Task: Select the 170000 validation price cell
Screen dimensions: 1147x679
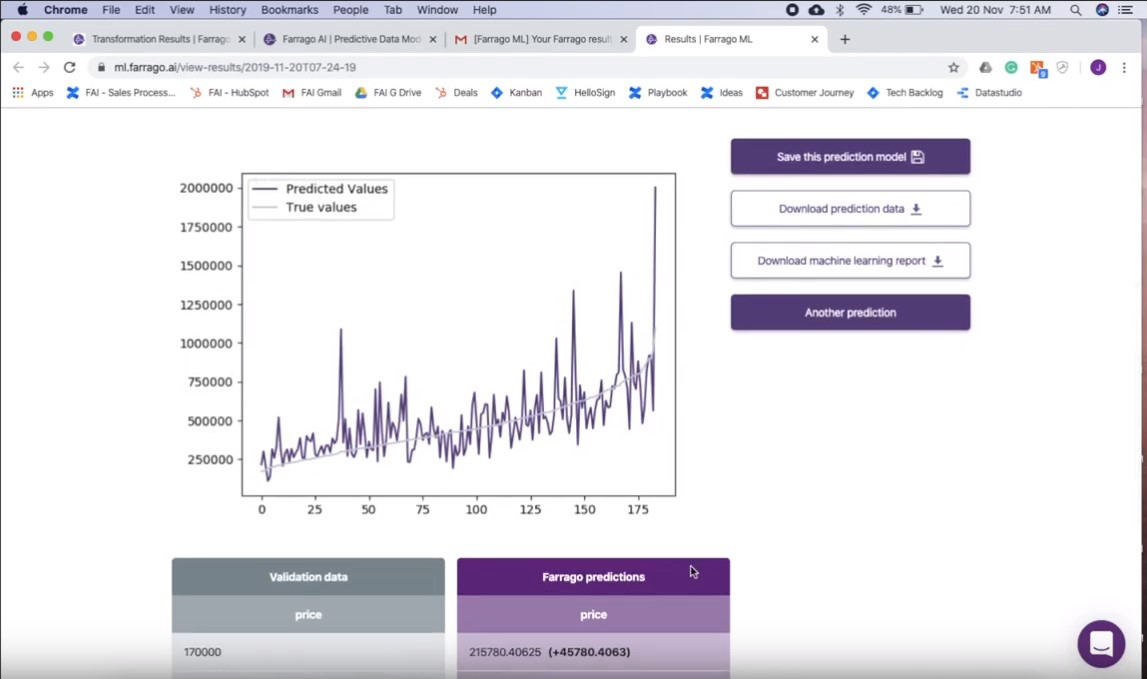Action: point(308,652)
